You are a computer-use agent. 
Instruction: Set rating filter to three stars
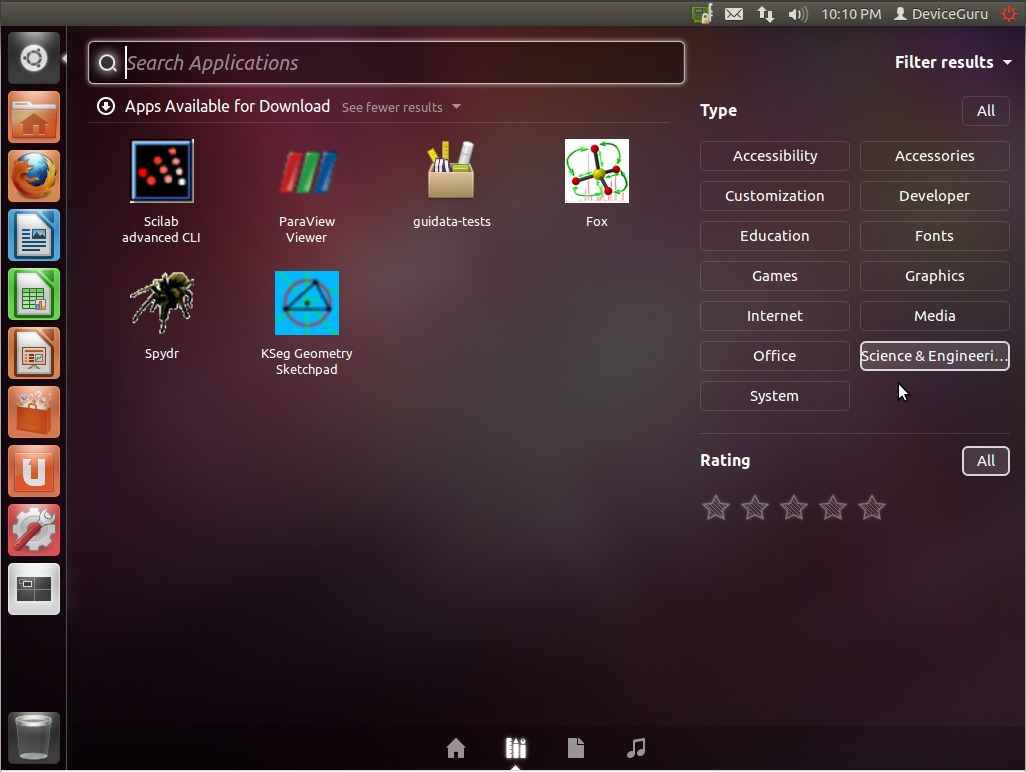794,508
